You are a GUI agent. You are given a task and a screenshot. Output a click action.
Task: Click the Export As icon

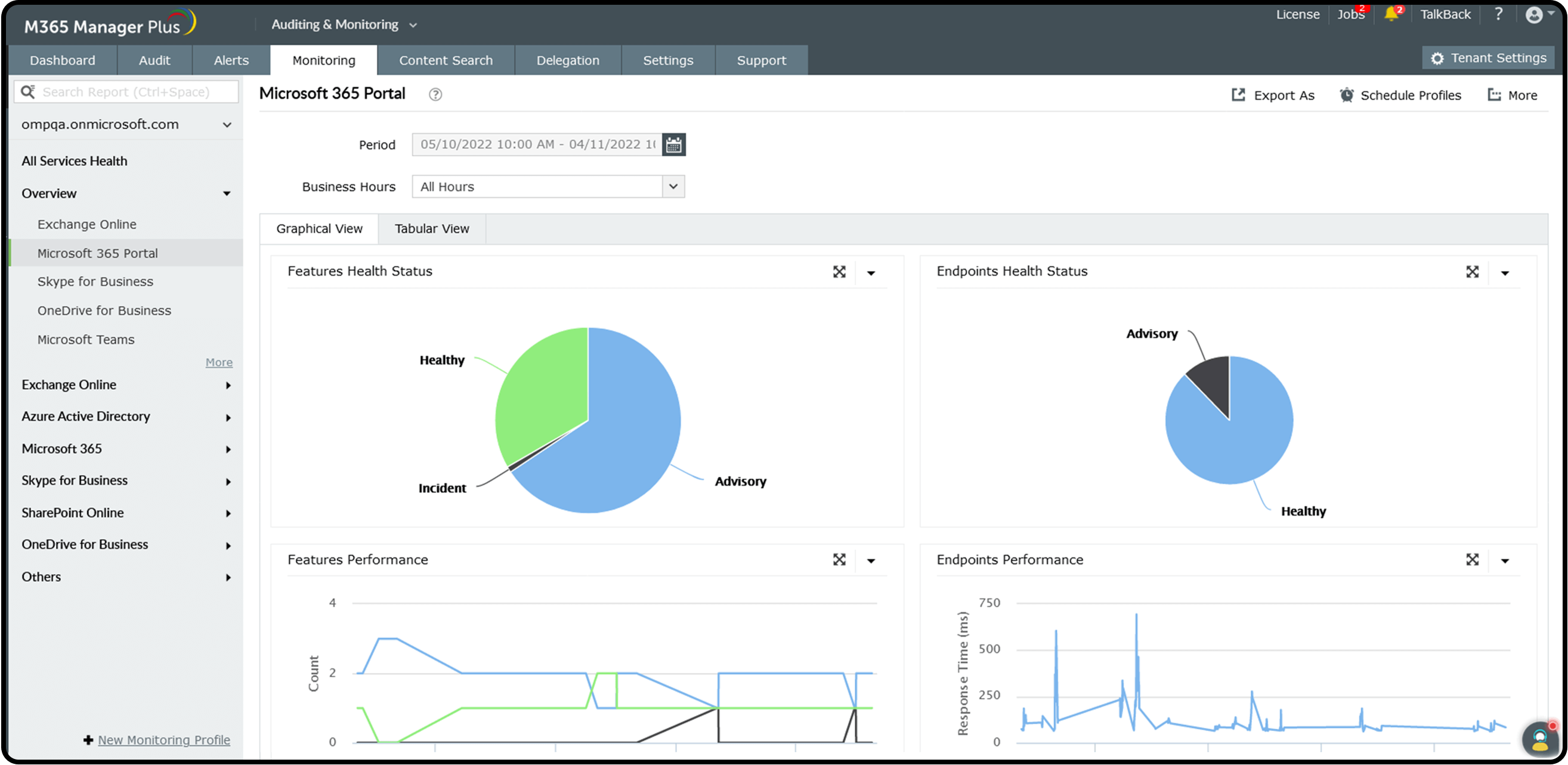pos(1239,94)
